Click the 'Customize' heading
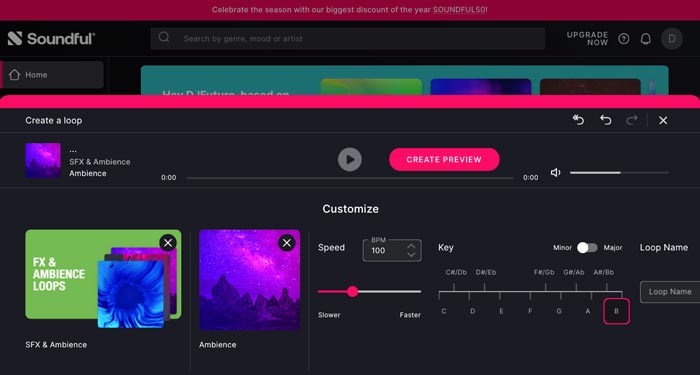 pyautogui.click(x=350, y=209)
